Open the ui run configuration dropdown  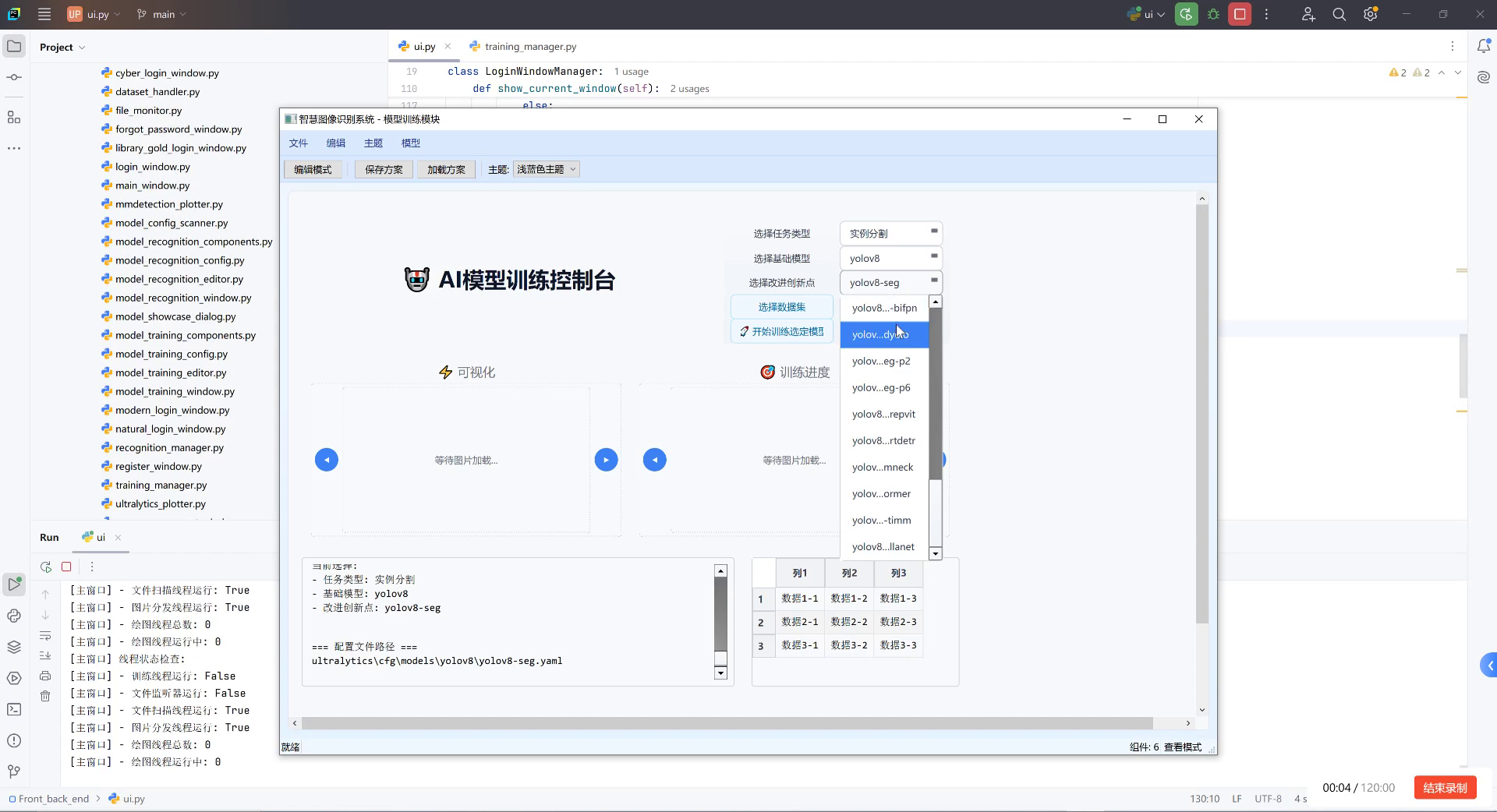[x=1146, y=14]
